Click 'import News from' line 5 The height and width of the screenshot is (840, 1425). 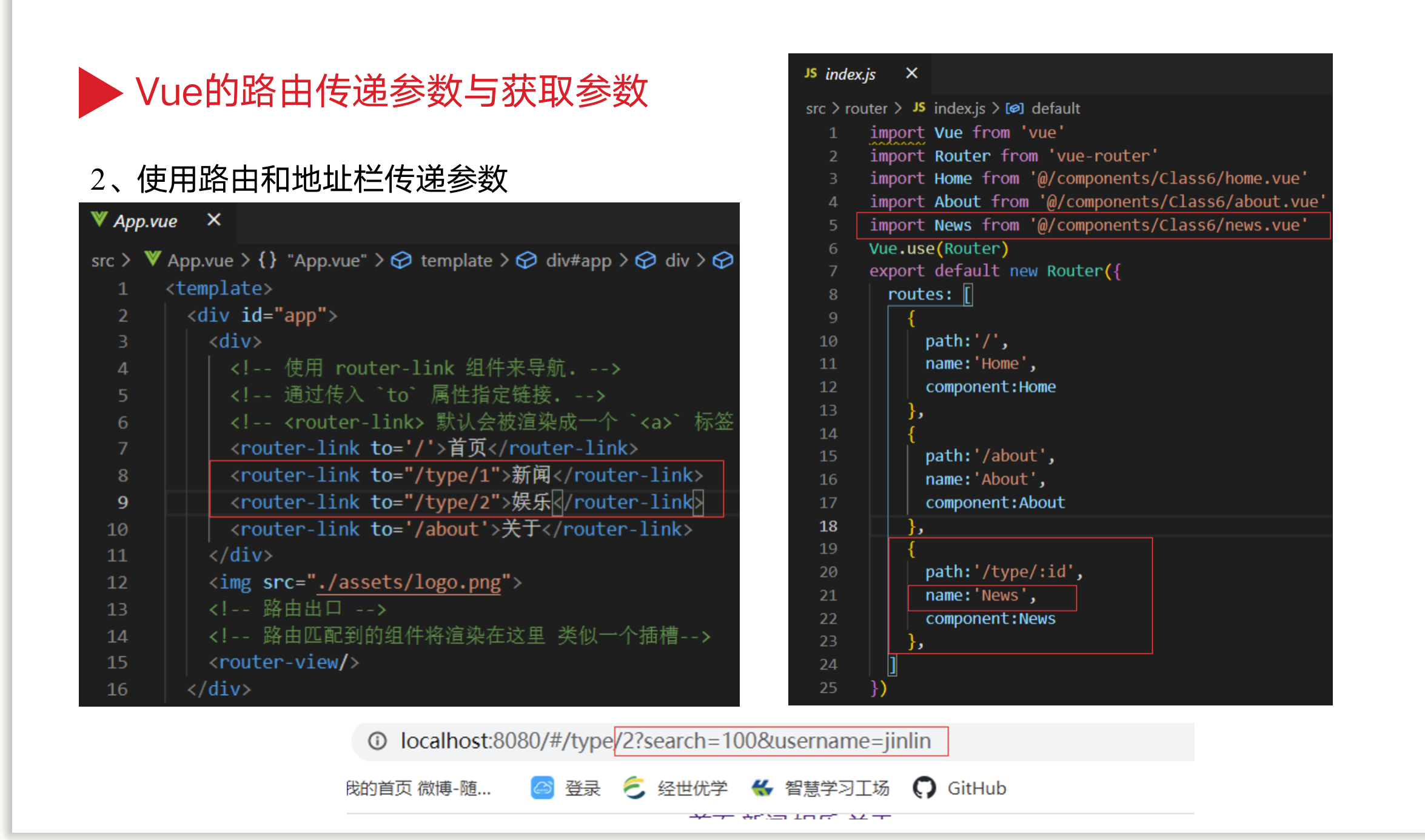pyautogui.click(x=1089, y=225)
